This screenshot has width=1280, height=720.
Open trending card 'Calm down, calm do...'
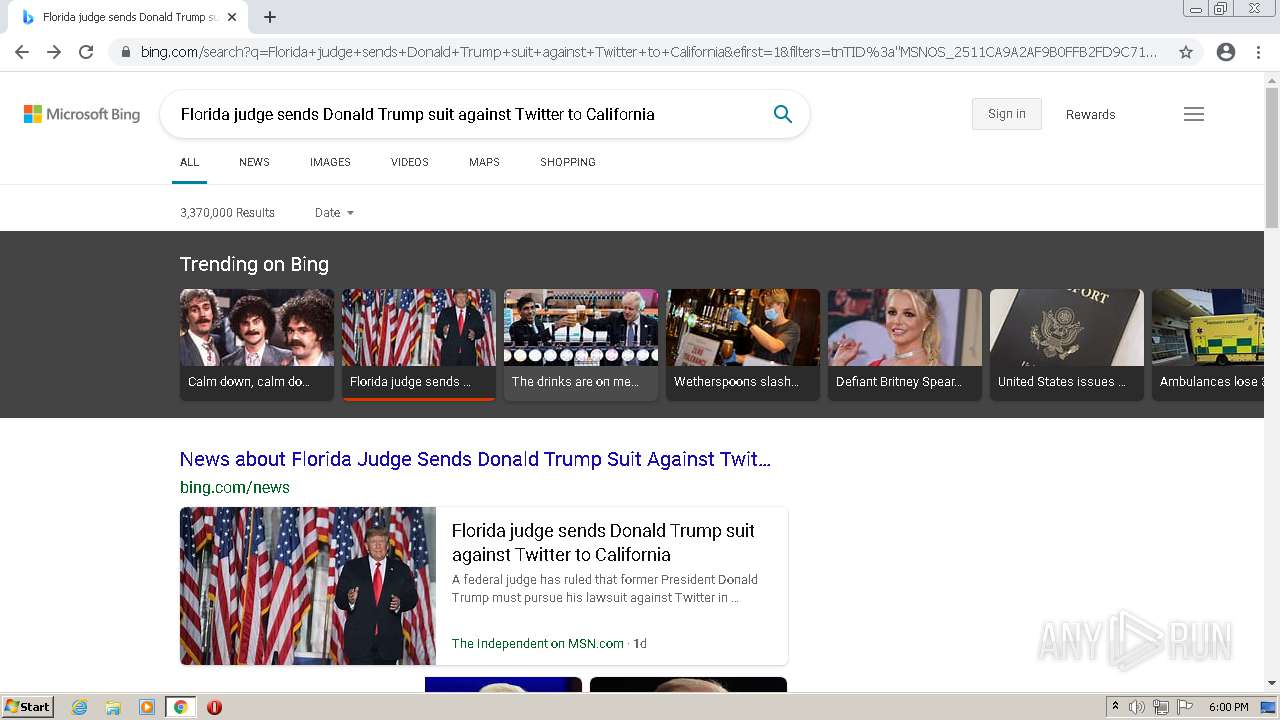click(257, 345)
